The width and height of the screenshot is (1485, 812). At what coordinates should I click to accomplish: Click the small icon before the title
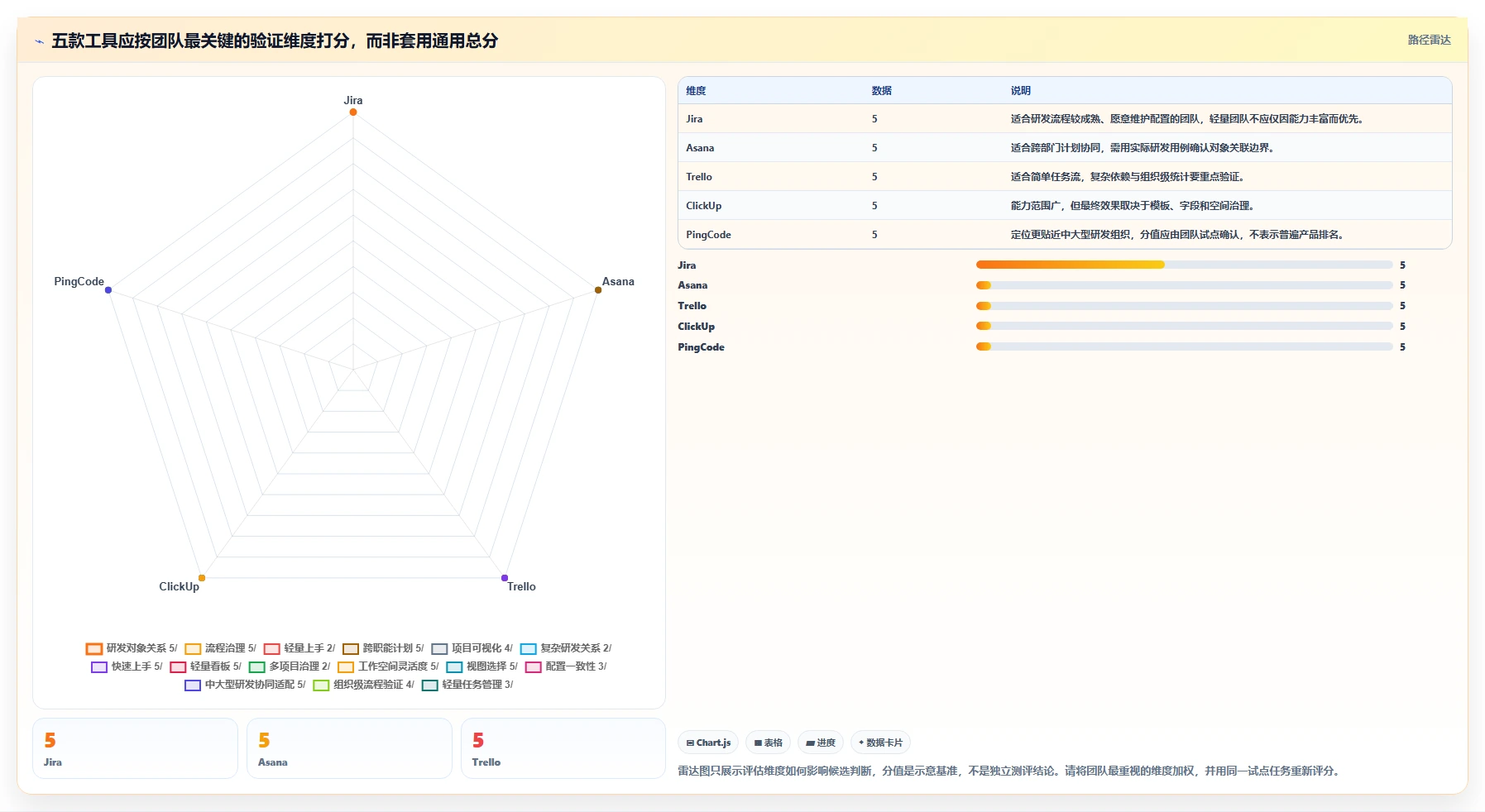(39, 41)
